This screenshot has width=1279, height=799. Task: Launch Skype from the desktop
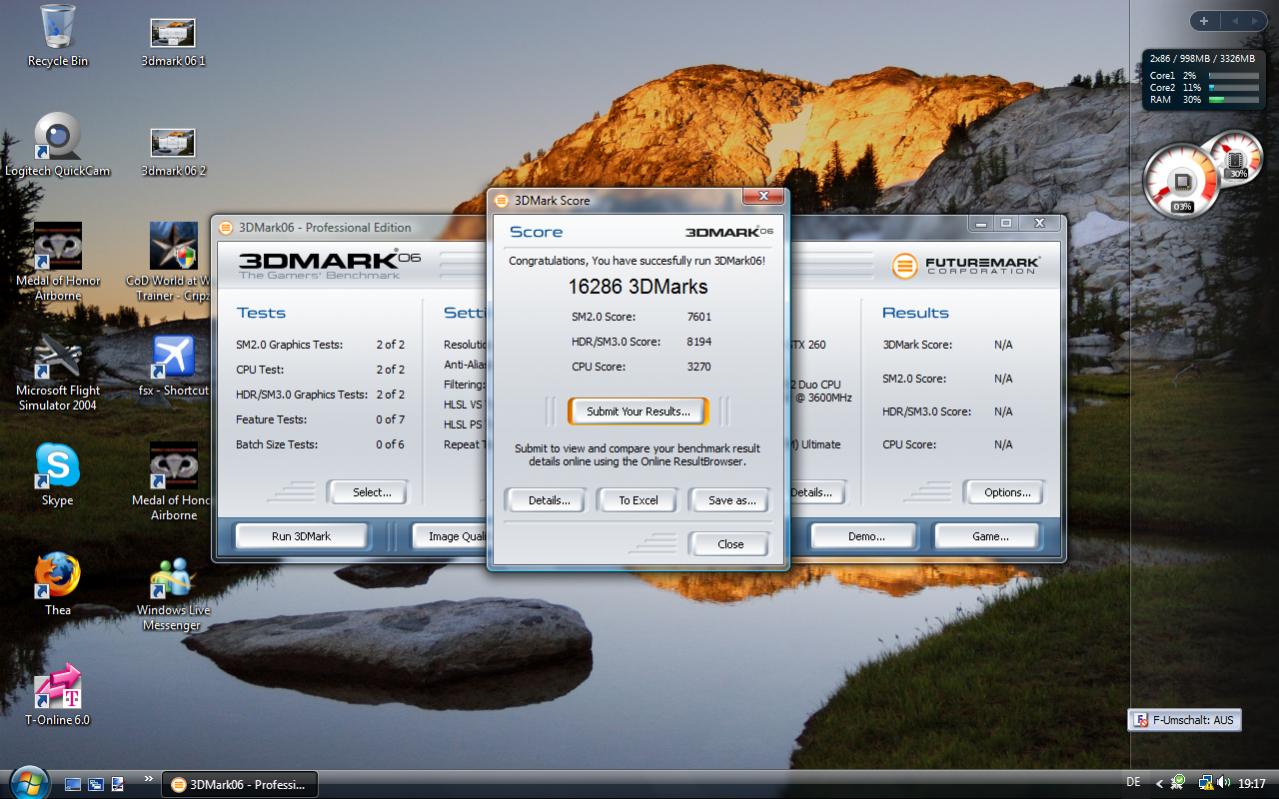(x=57, y=475)
